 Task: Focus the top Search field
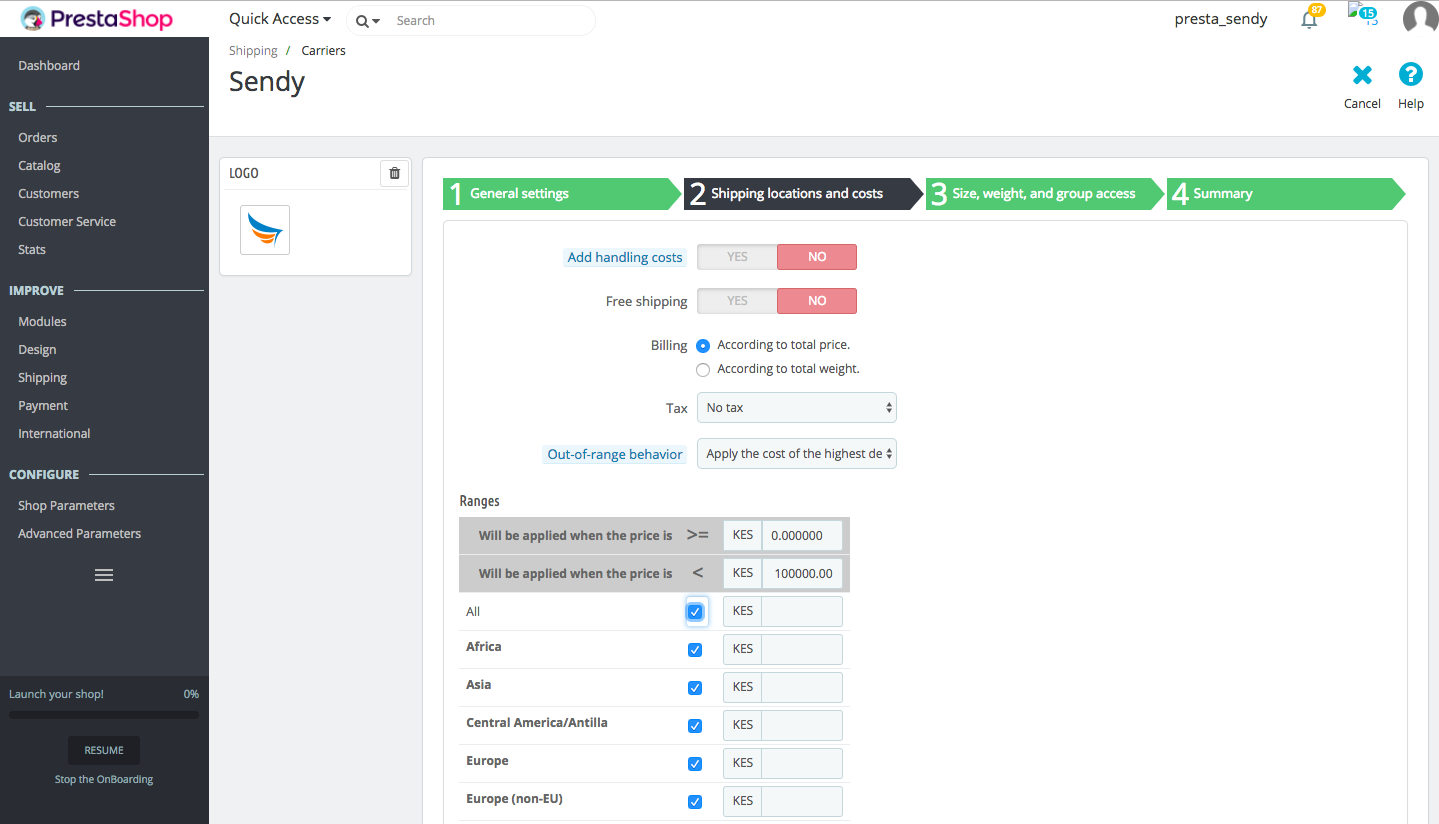point(490,21)
